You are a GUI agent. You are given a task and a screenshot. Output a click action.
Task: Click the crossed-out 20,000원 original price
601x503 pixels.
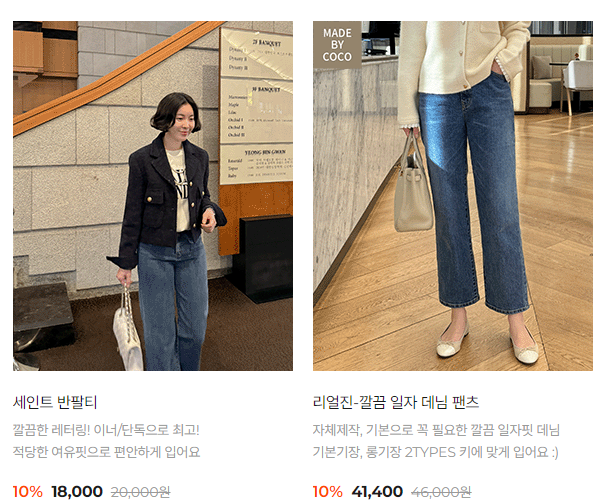[140, 491]
